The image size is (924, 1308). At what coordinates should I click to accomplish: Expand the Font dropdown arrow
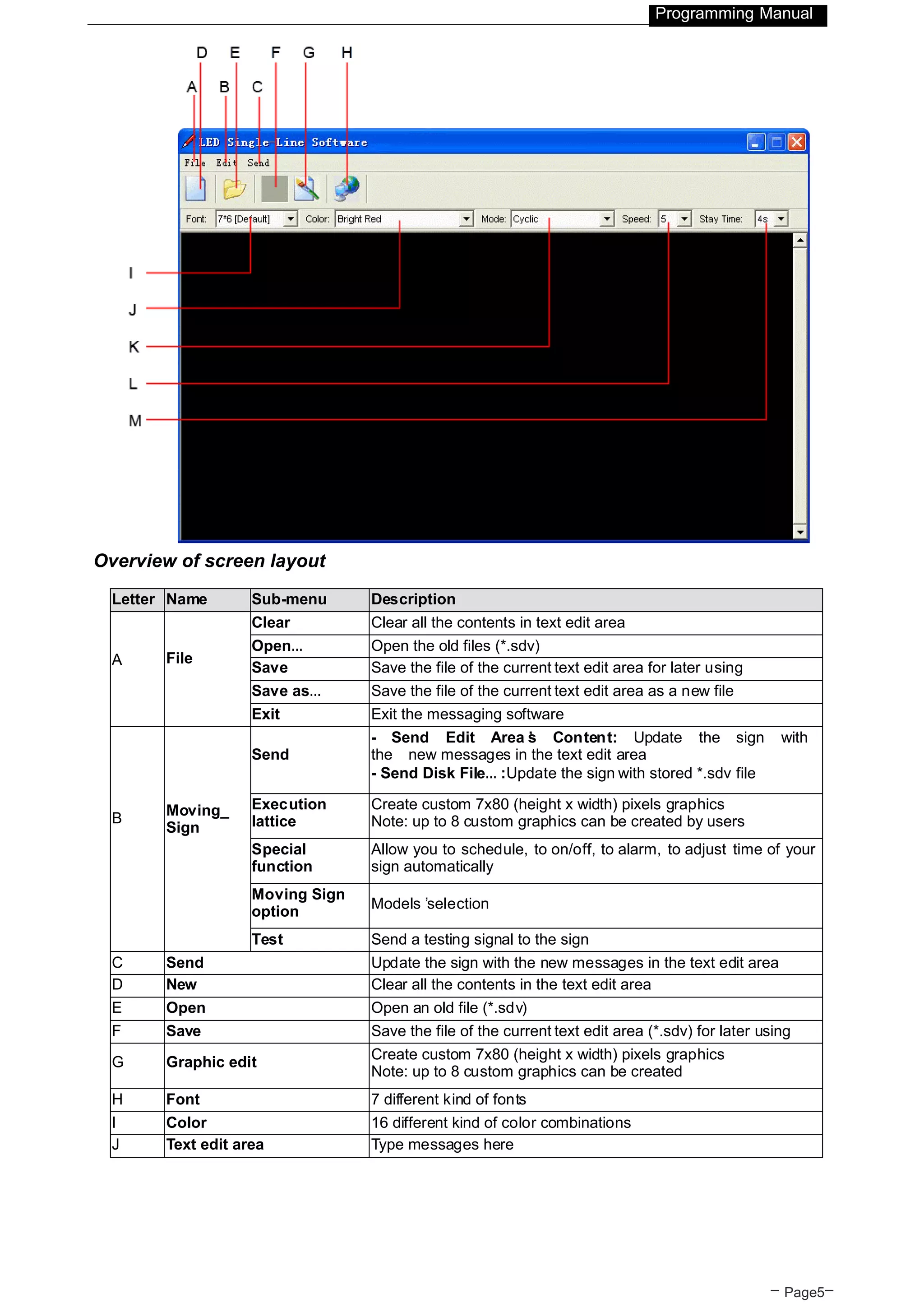(291, 219)
